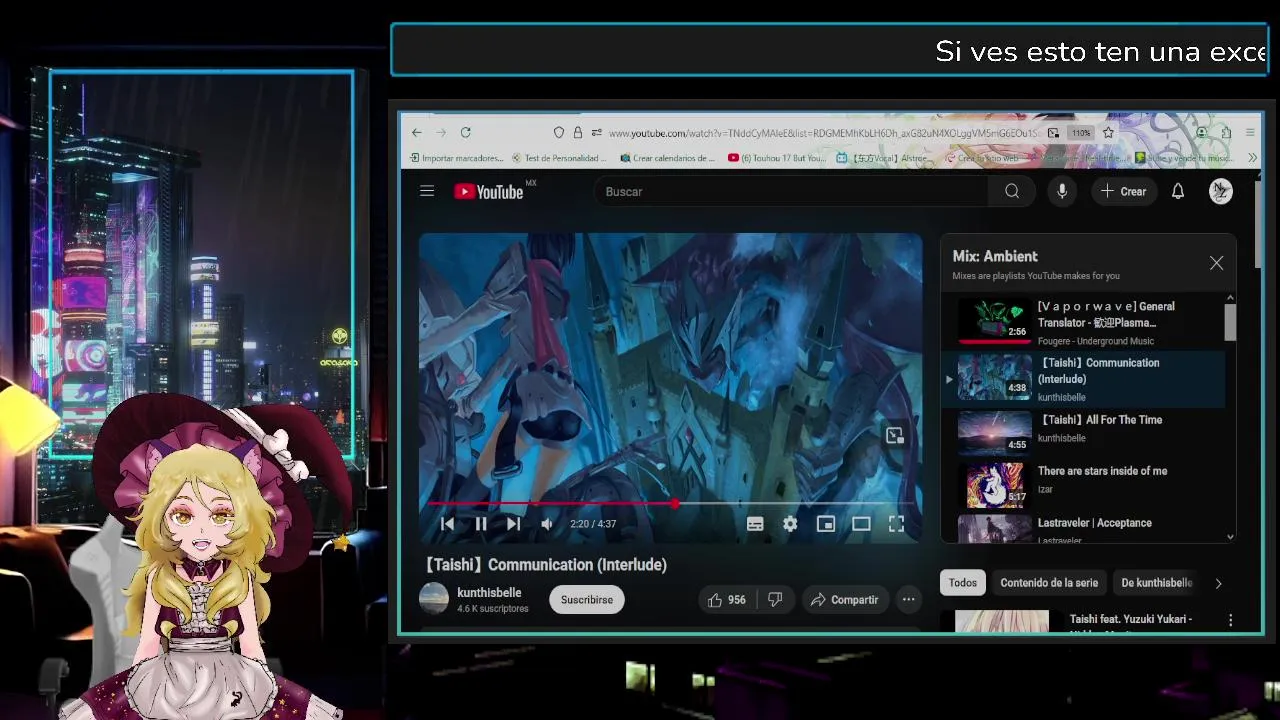Open the Test de Personalidad bookmark

559,158
